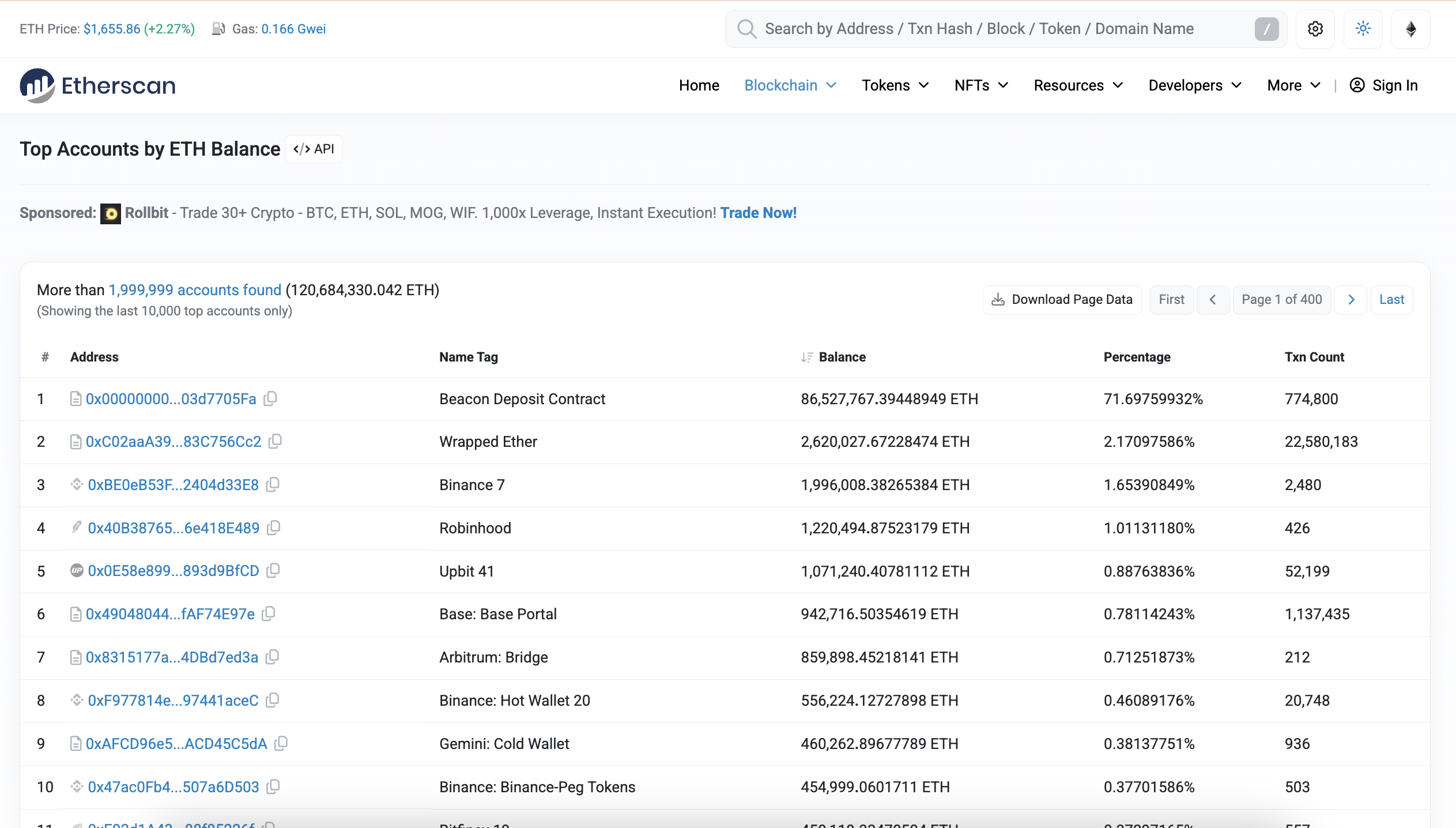Go to First page

(x=1171, y=300)
